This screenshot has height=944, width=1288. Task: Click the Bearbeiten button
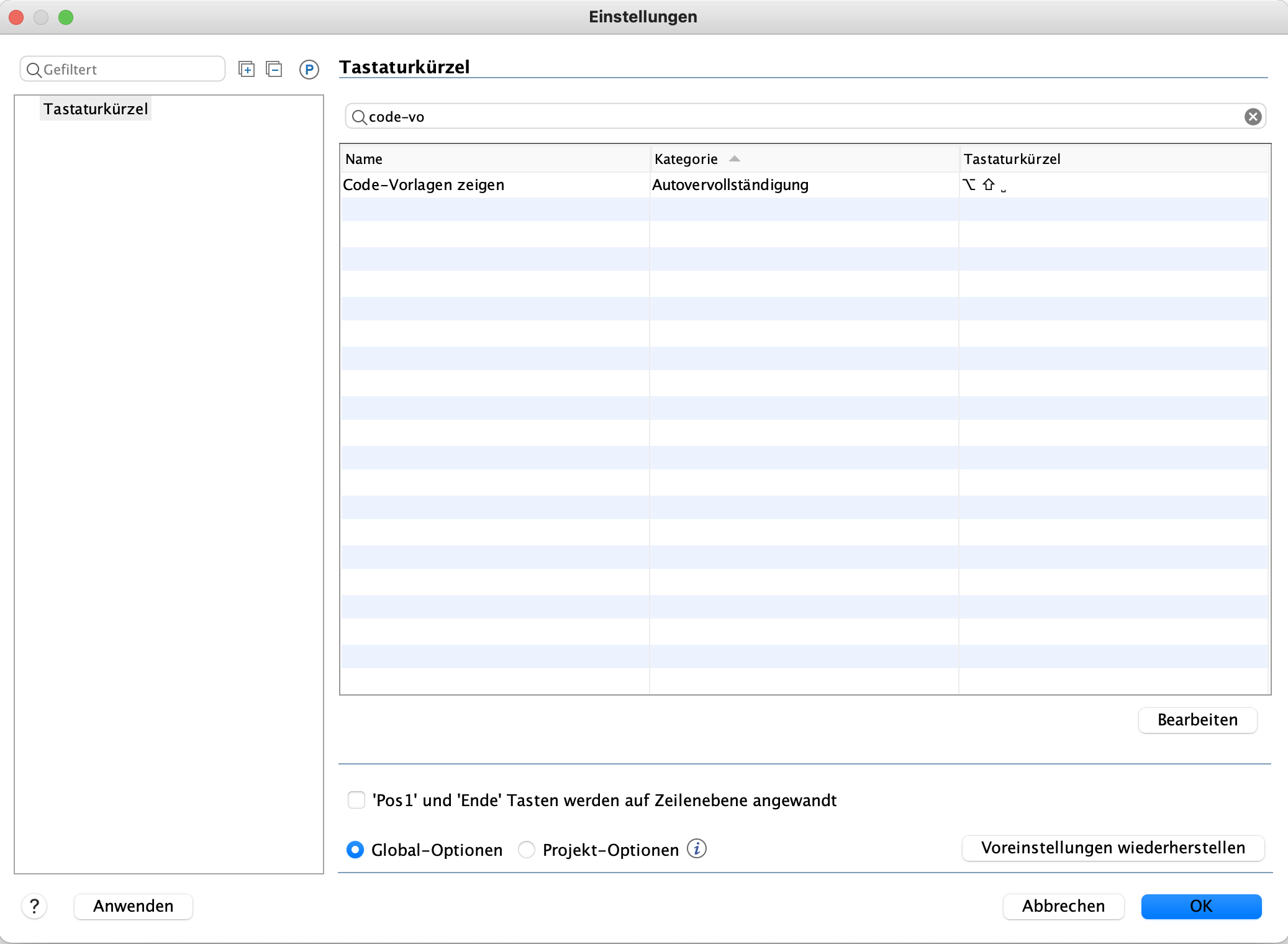click(x=1197, y=720)
